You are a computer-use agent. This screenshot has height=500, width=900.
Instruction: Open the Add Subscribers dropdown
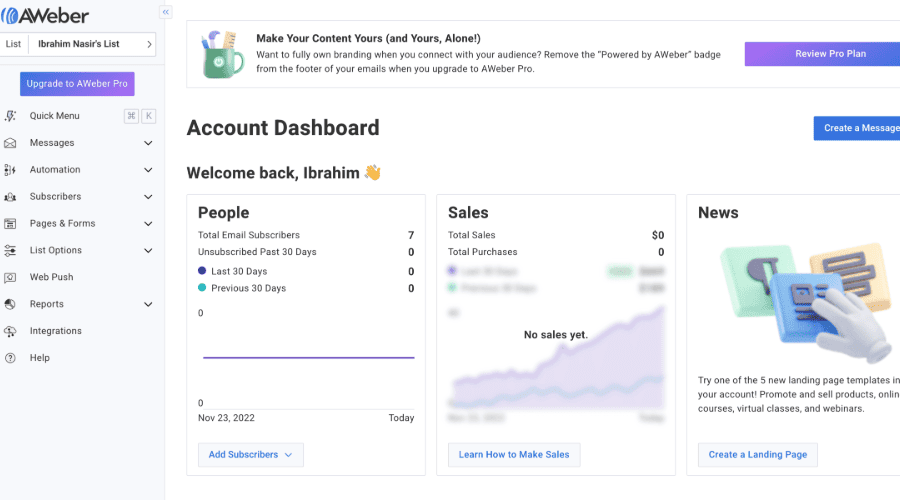coord(250,455)
